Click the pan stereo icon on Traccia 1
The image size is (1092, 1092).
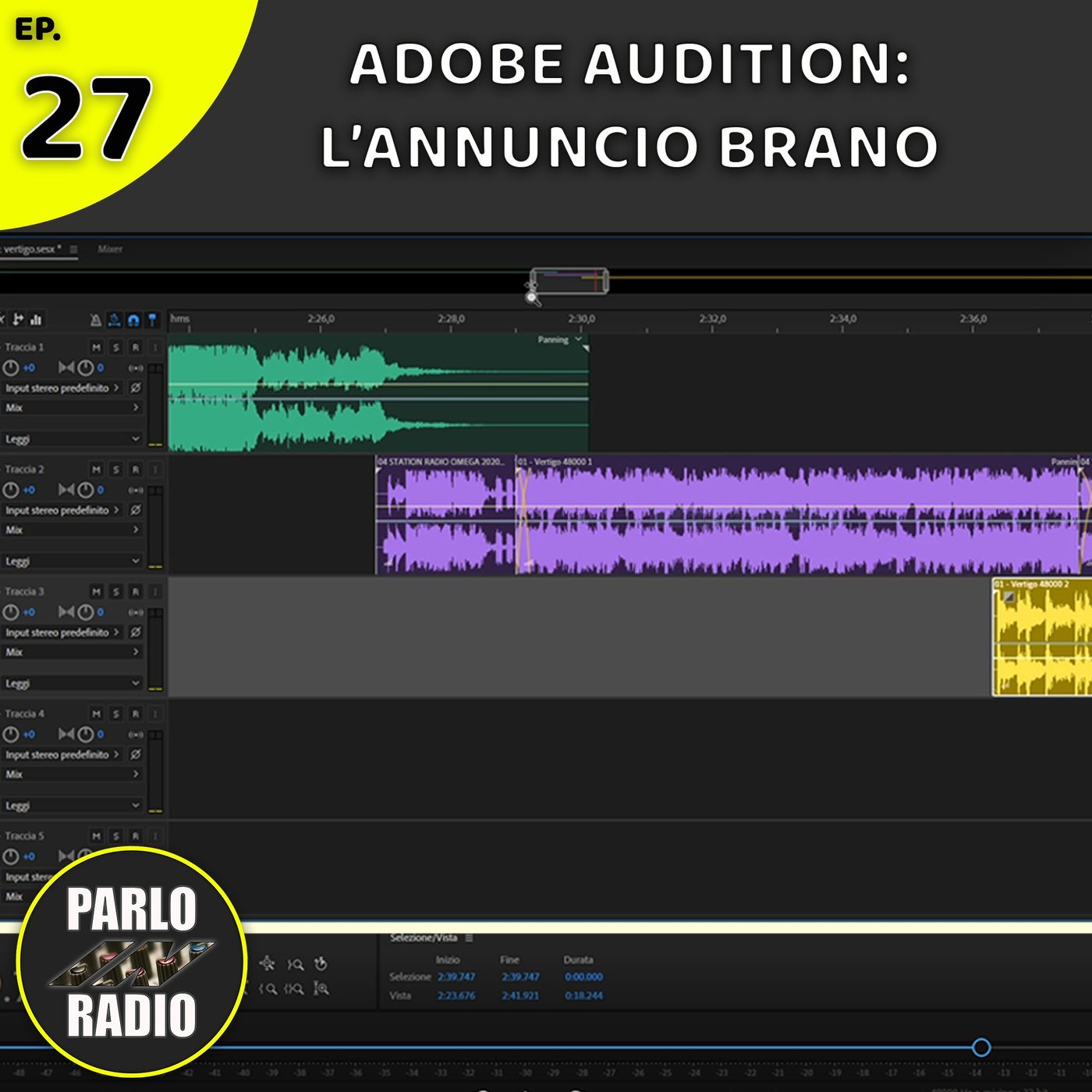[67, 367]
